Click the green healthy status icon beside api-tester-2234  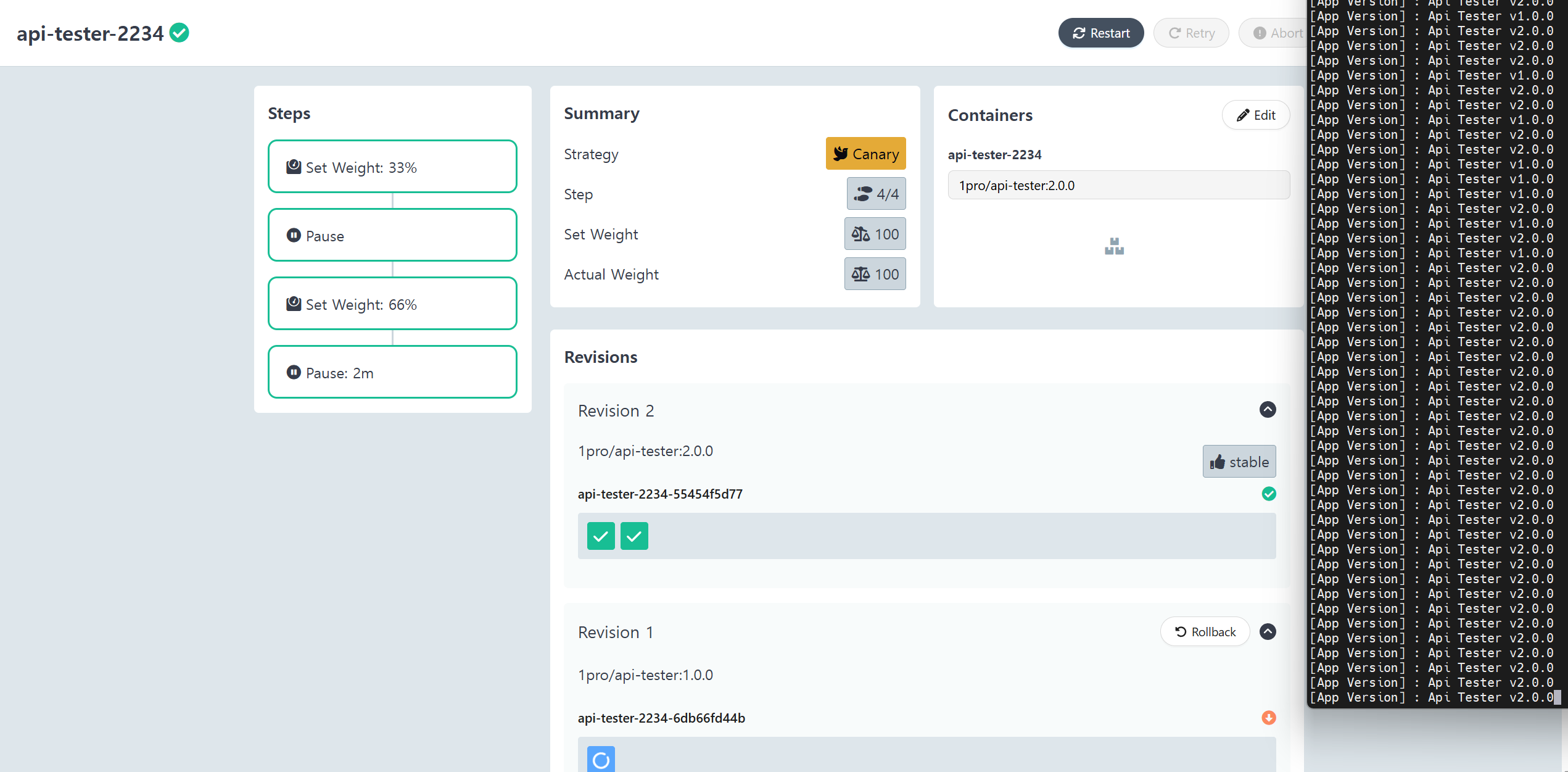pos(179,32)
